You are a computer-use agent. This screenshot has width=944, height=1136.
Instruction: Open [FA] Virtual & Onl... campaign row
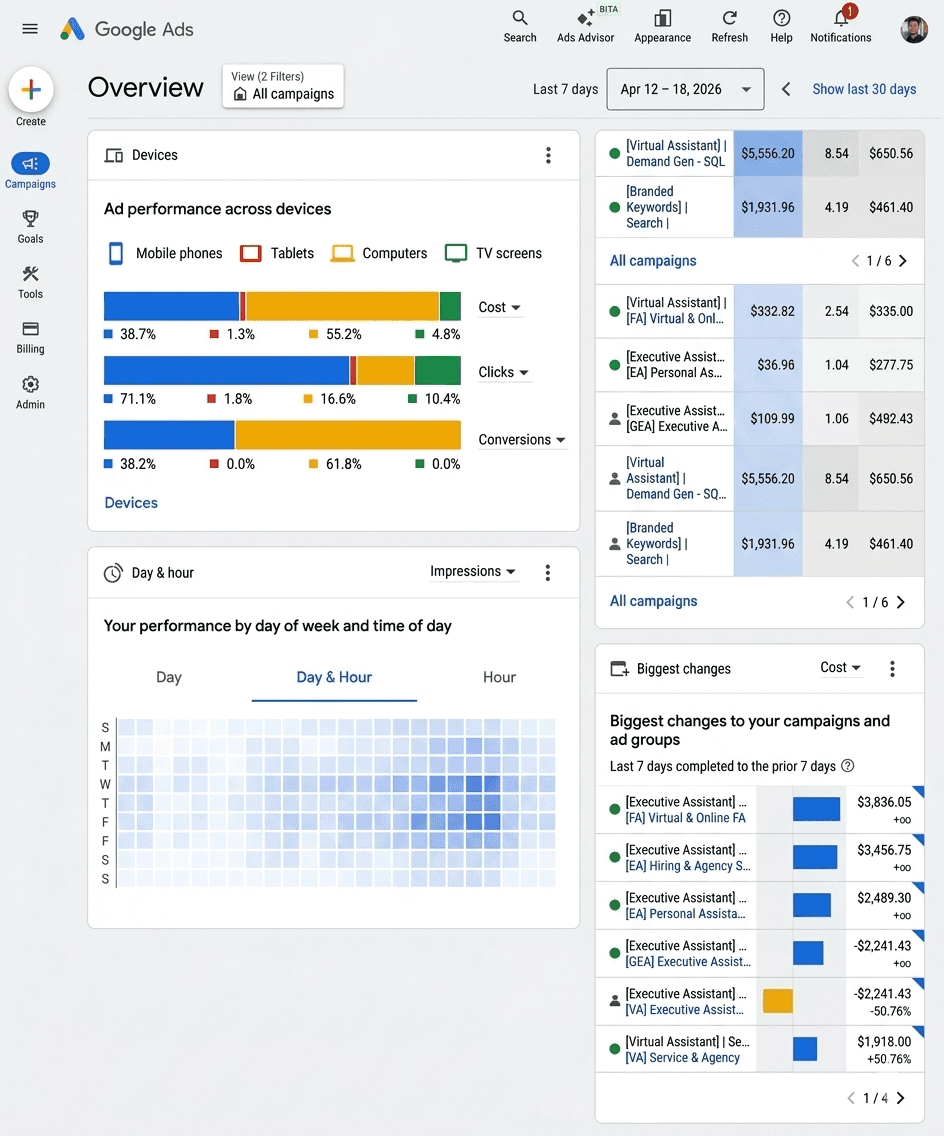point(760,311)
